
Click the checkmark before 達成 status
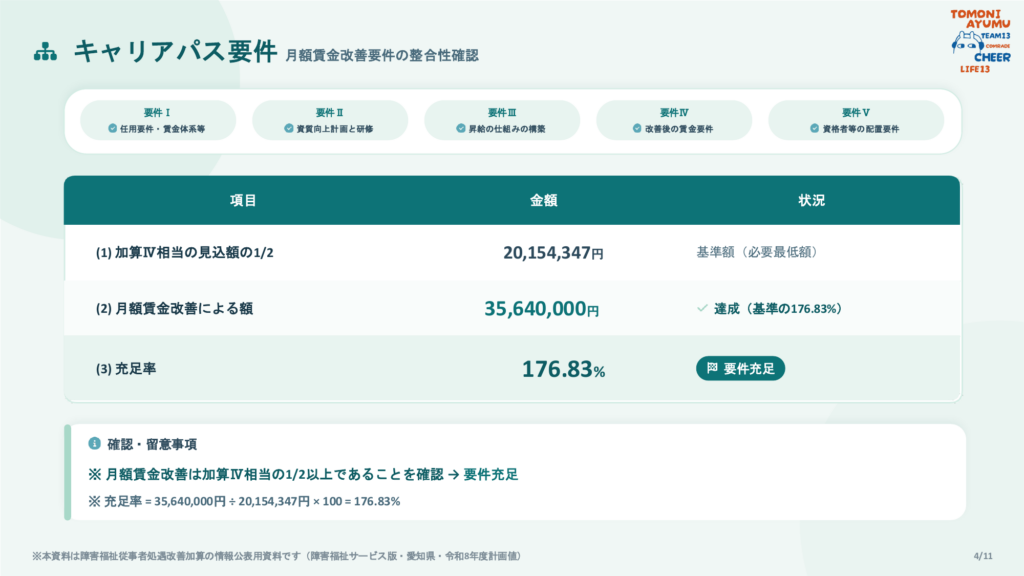702,308
